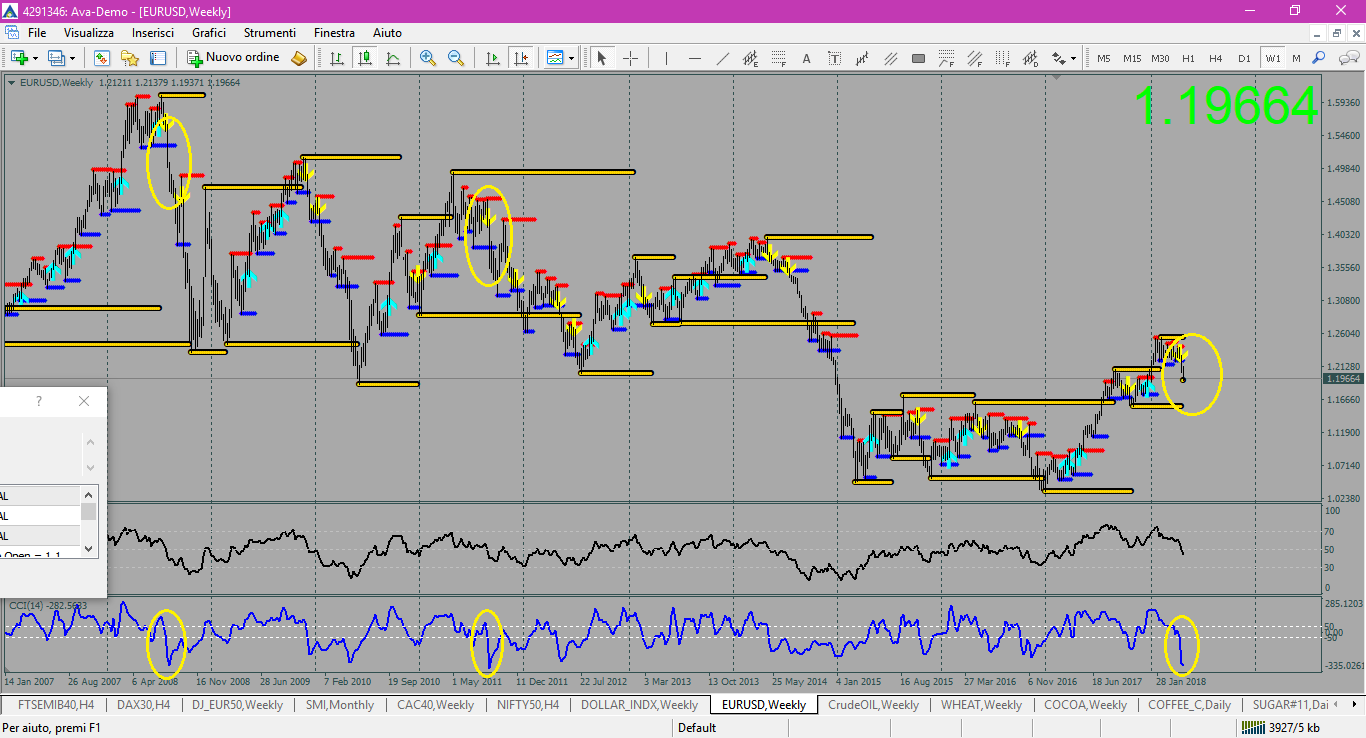Set timeframe to H1

pos(1188,58)
